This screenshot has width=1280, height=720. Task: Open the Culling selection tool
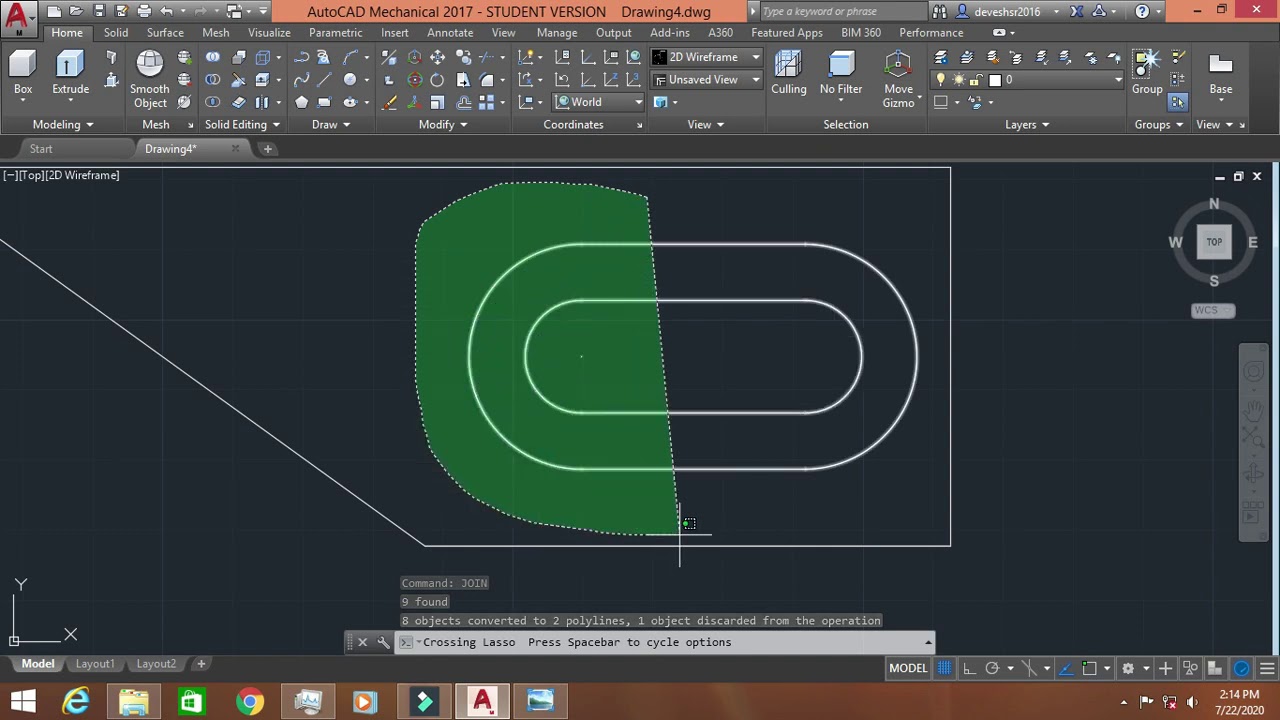click(788, 73)
